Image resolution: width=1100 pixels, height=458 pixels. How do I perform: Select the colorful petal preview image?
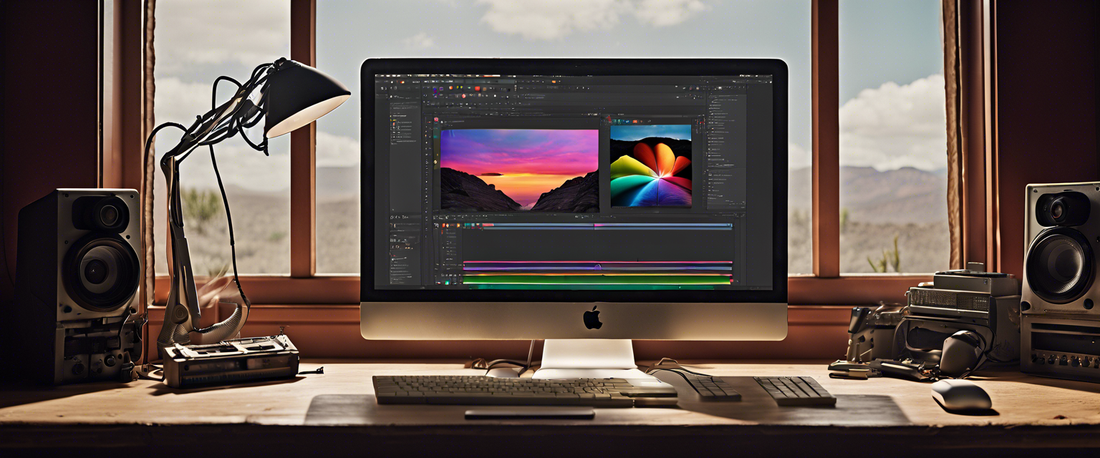pos(650,165)
